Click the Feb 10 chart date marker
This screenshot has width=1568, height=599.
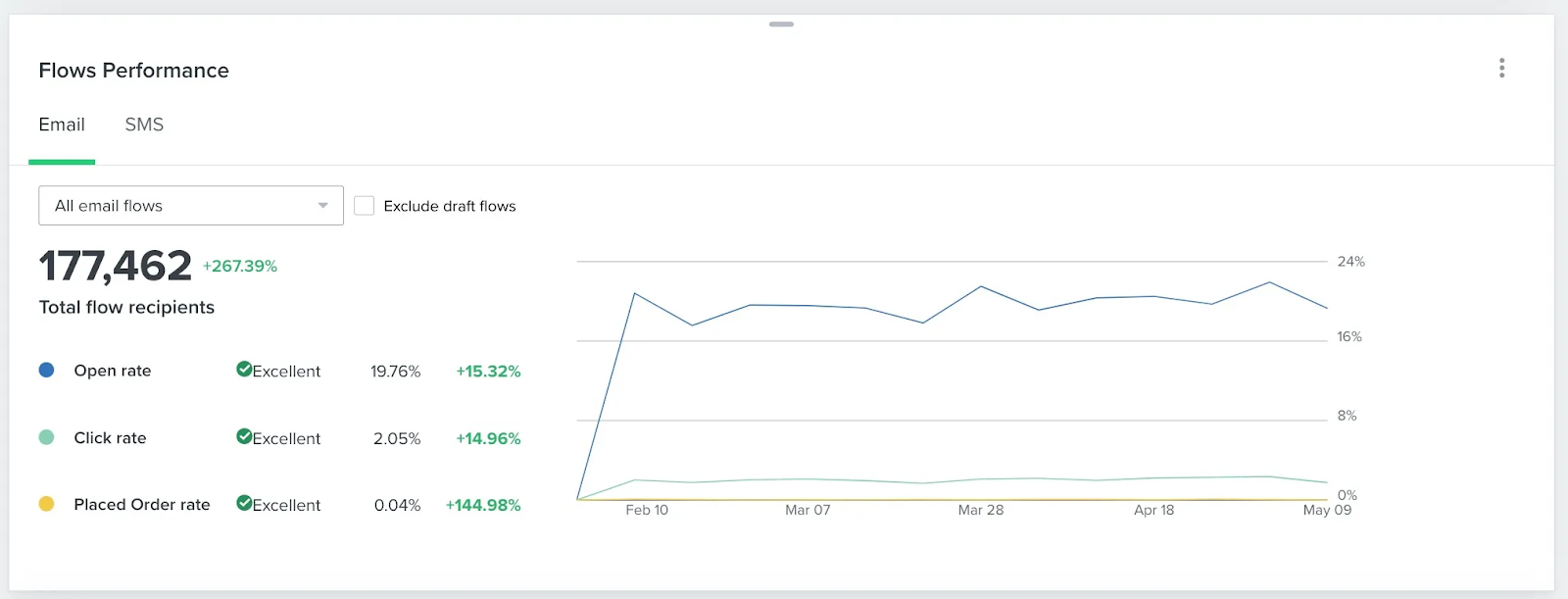coord(647,510)
